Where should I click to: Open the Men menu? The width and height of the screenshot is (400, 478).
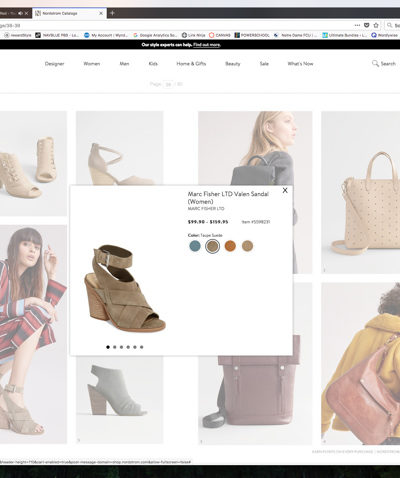tap(124, 64)
